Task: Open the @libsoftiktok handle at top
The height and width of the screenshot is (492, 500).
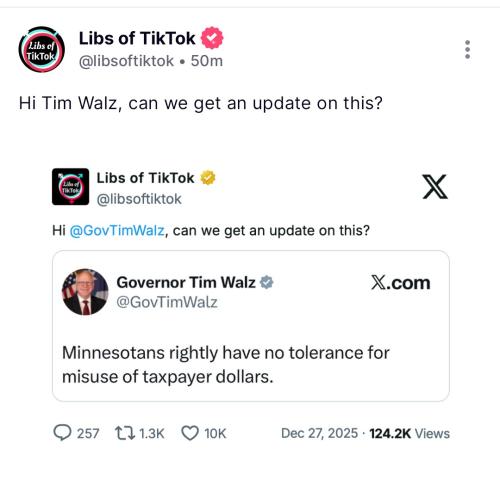Action: [126, 61]
